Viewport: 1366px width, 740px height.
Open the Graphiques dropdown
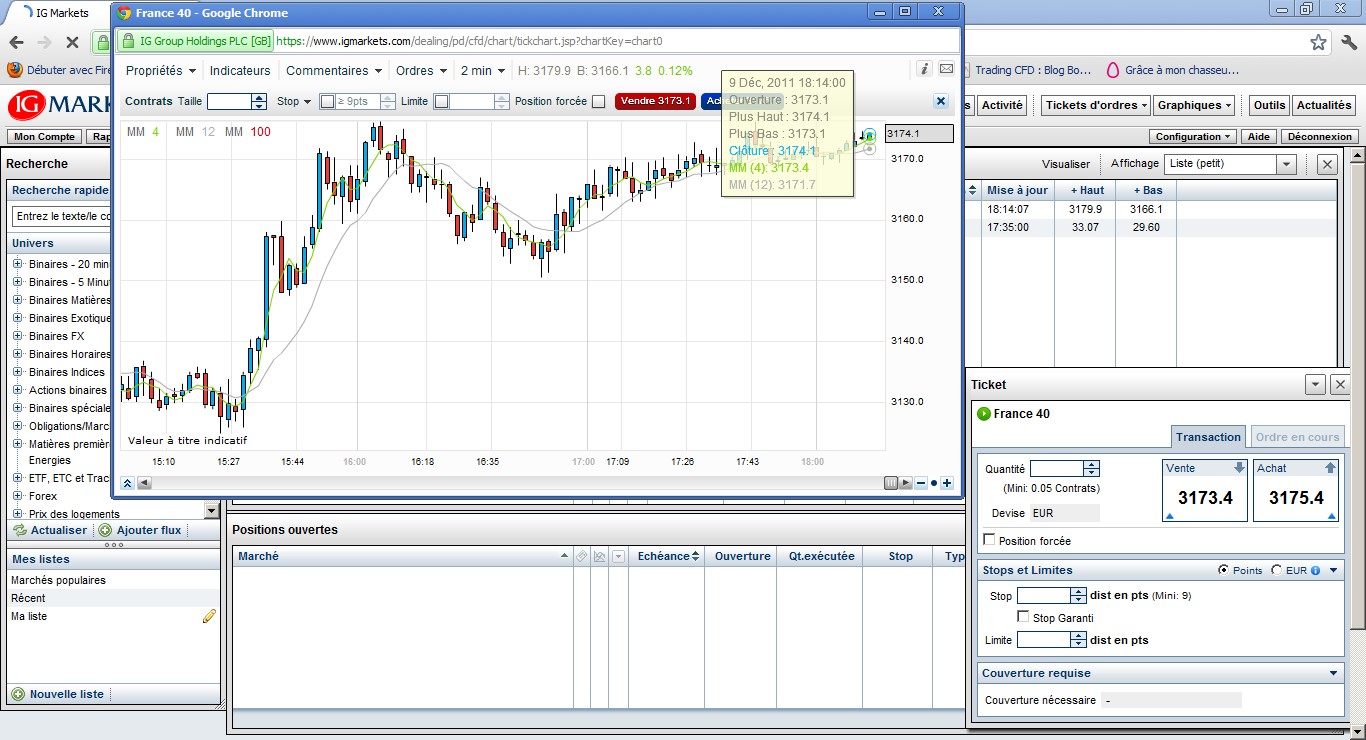click(1195, 105)
